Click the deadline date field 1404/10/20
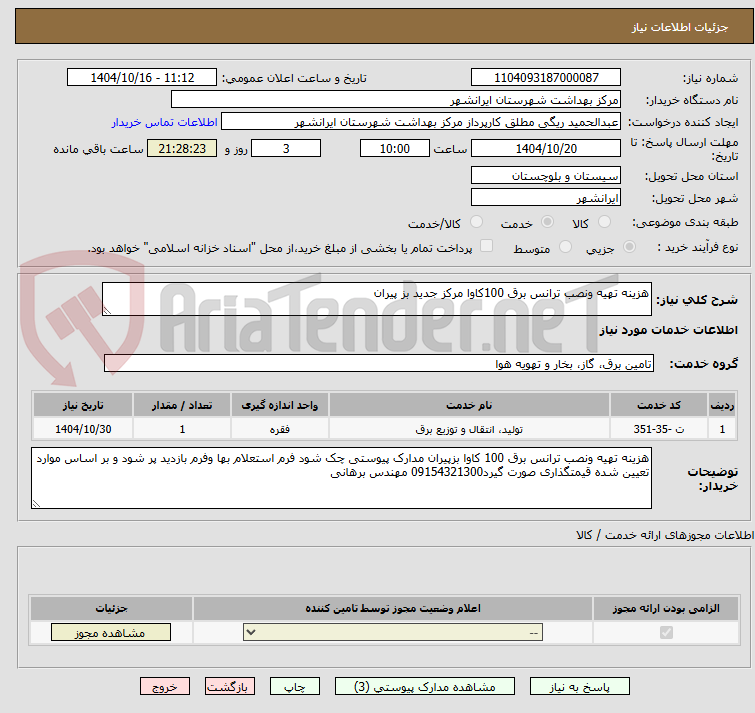 coord(546,148)
